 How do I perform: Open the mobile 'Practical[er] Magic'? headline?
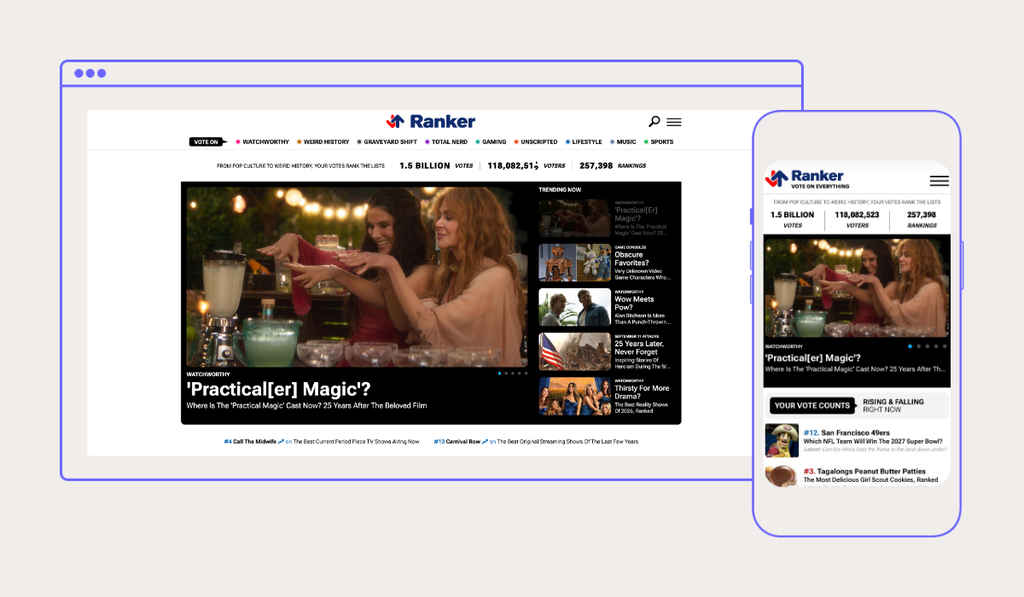click(813, 358)
